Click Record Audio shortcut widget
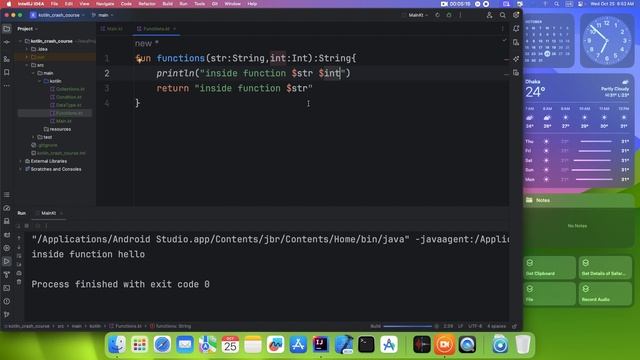Screen dimensions: 640x360 [605, 294]
